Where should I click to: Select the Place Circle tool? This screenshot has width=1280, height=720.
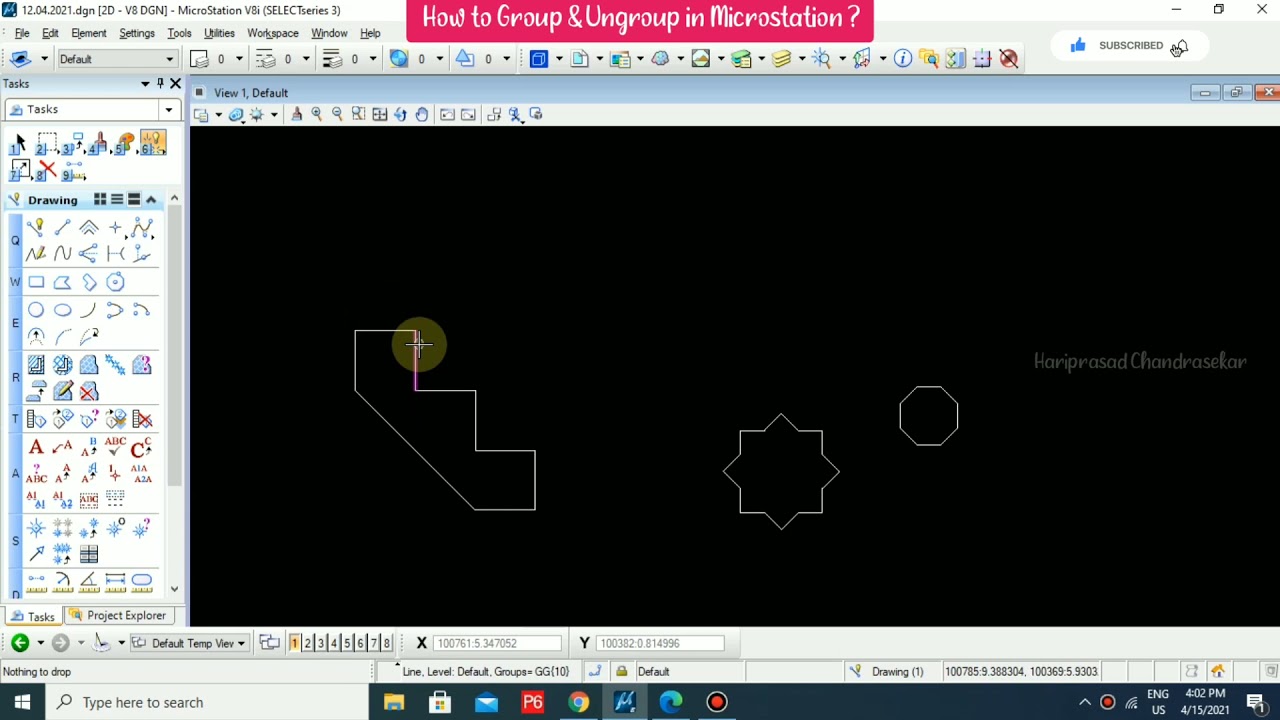(x=36, y=310)
